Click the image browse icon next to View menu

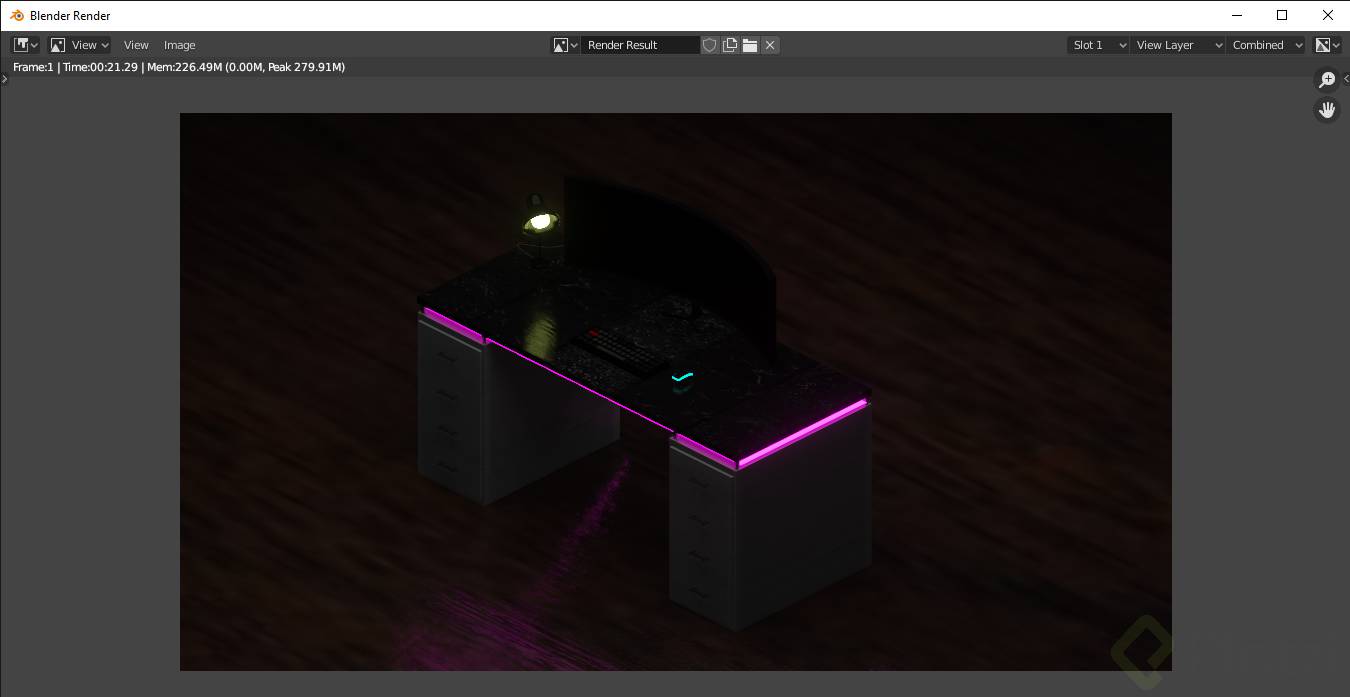pyautogui.click(x=59, y=44)
